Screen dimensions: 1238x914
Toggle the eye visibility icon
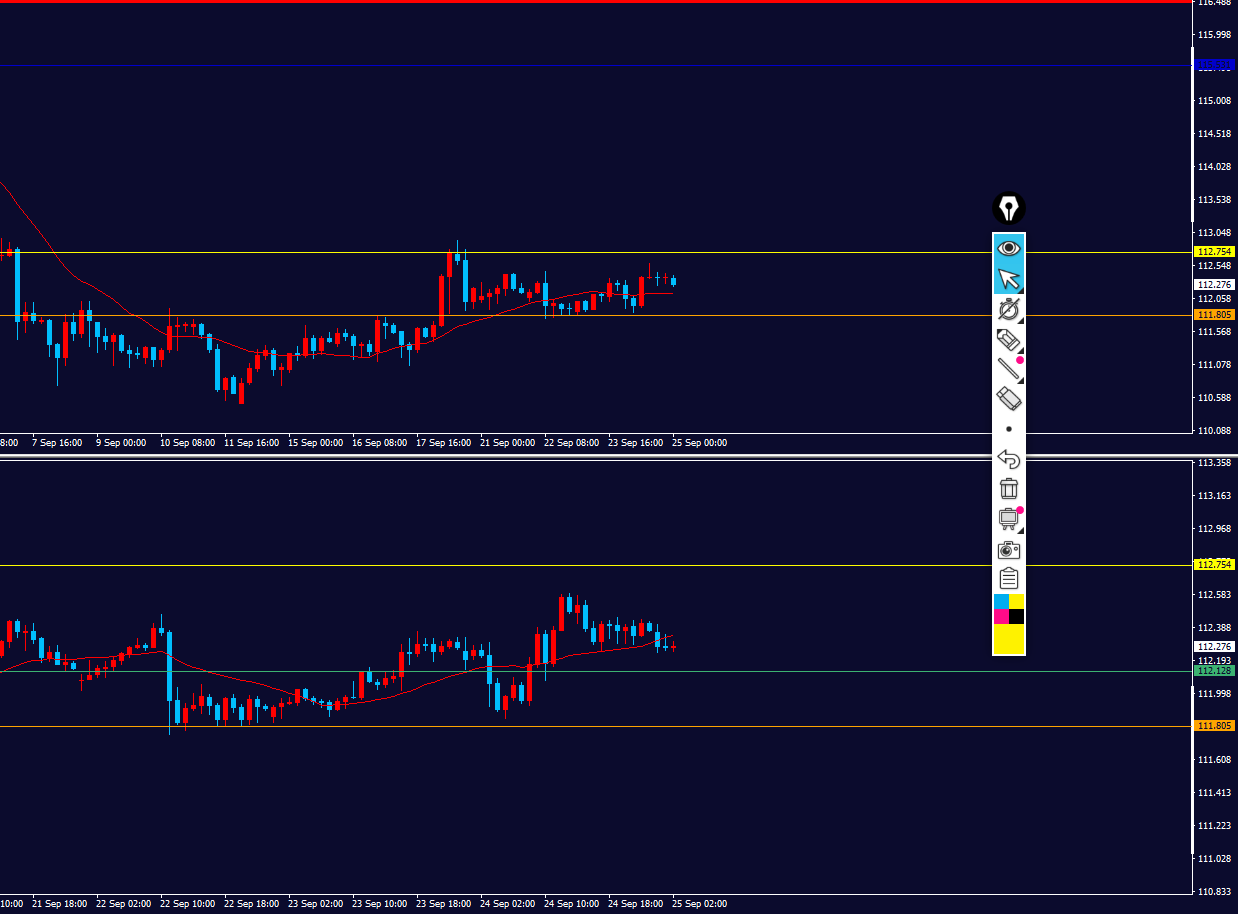[1009, 248]
